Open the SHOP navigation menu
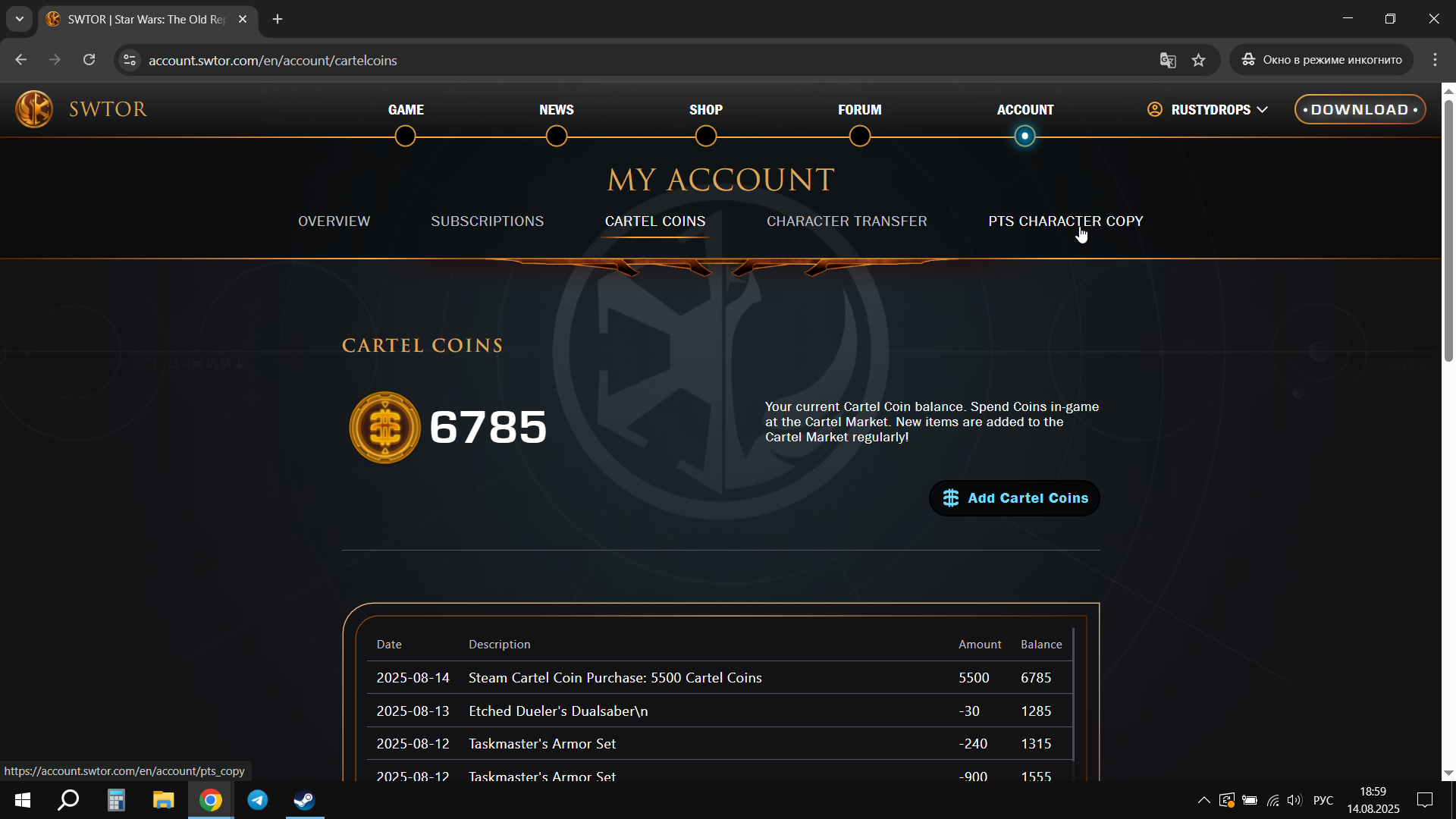This screenshot has width=1456, height=819. [x=706, y=109]
